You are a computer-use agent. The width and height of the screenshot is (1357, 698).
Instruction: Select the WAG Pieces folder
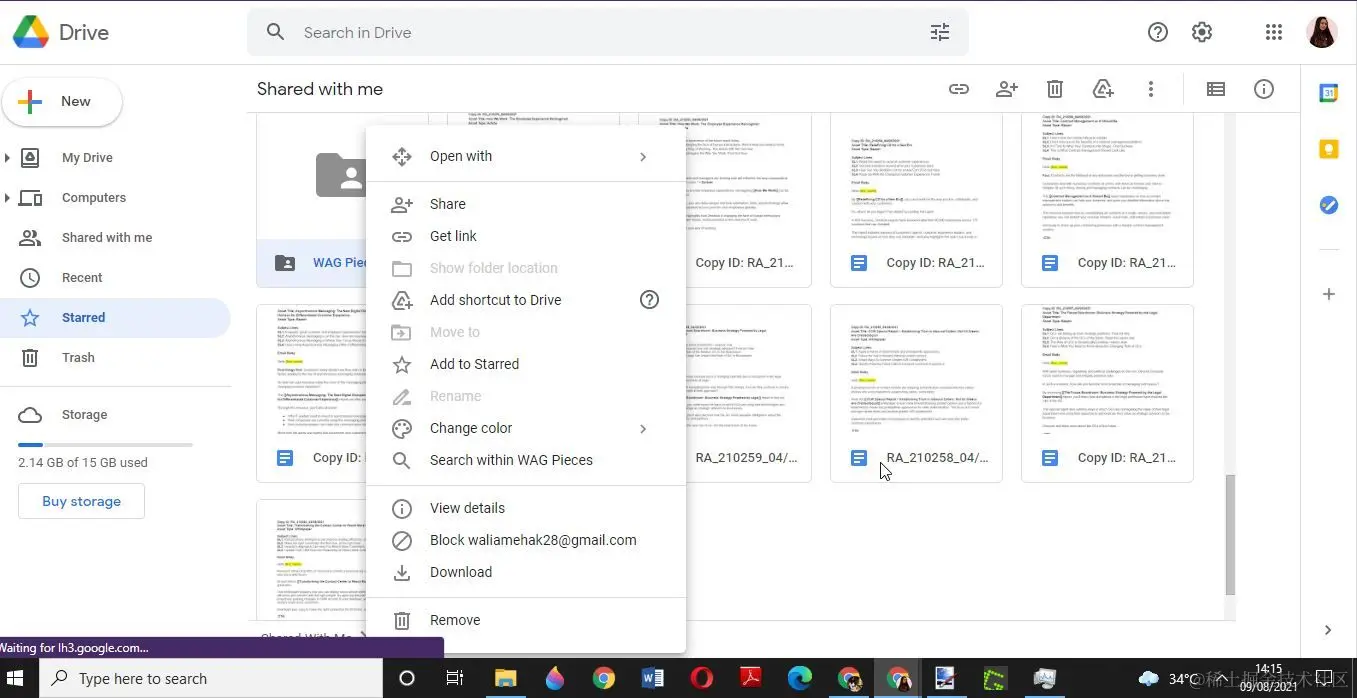tap(313, 200)
